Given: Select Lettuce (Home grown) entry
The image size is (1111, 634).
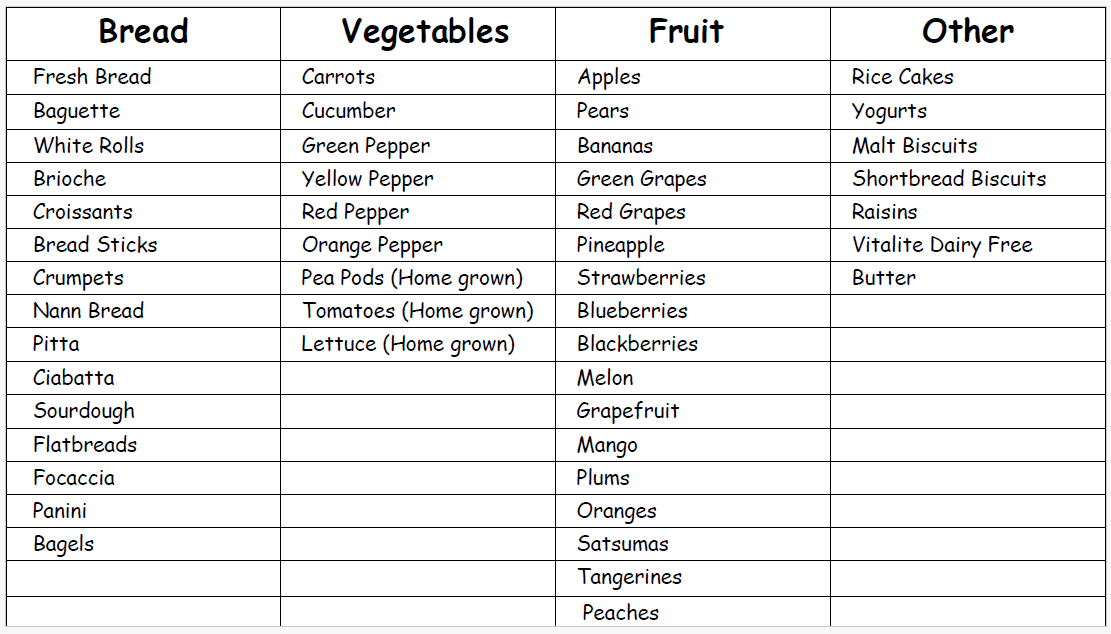Looking at the screenshot, I should click(x=408, y=344).
